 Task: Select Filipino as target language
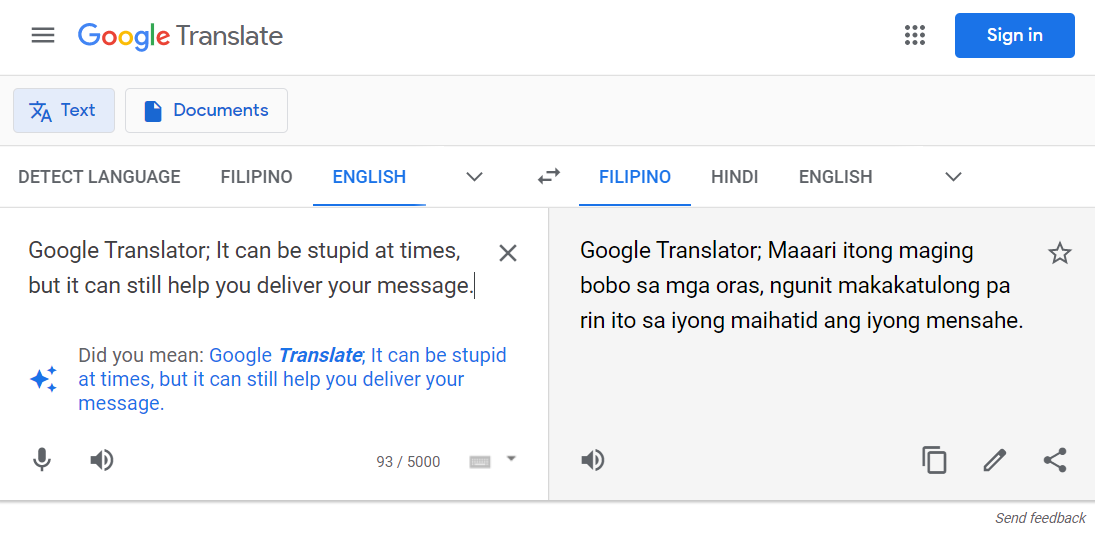pos(635,177)
